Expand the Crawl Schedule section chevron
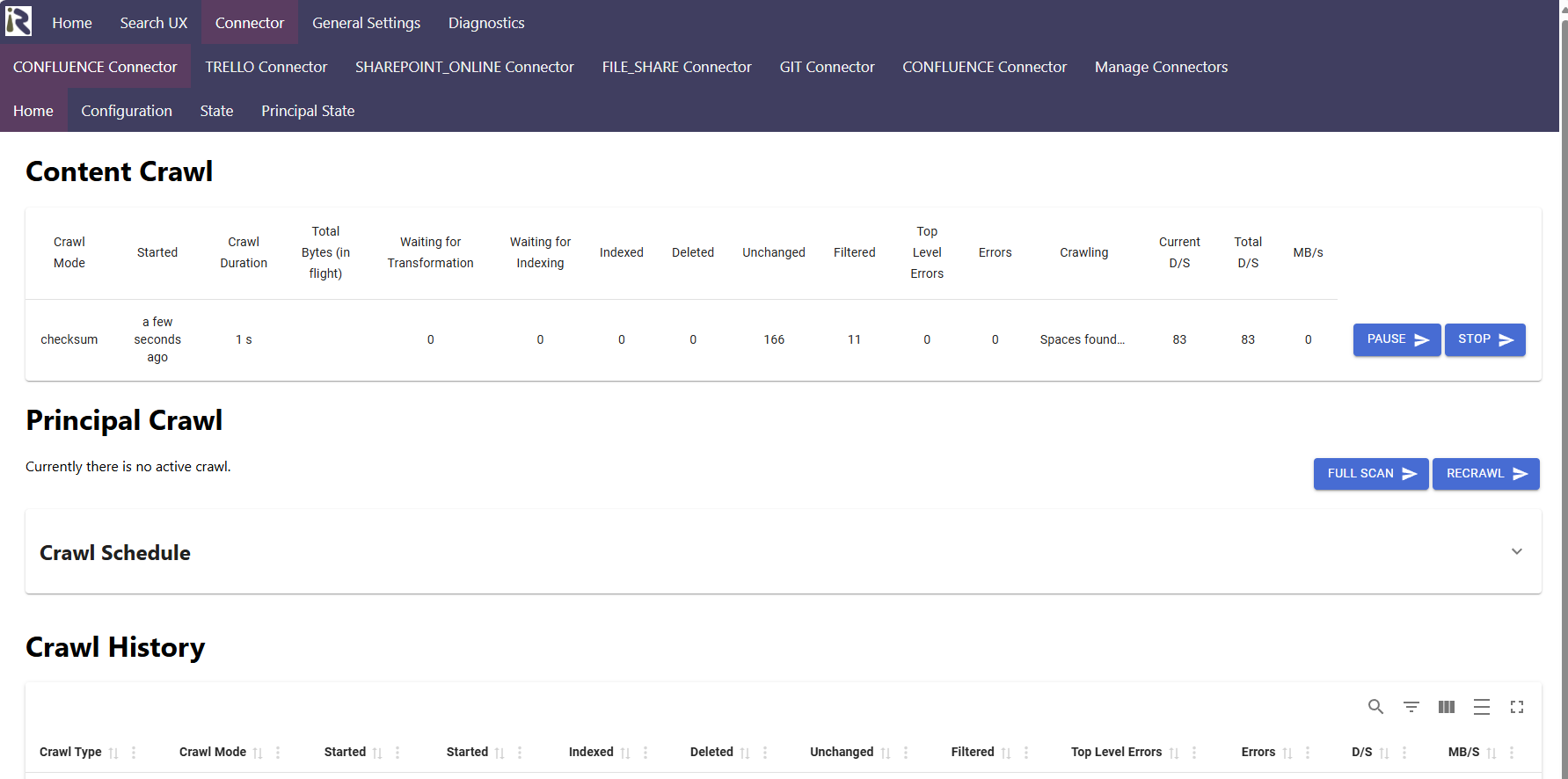Screen dimensions: 1568x779 point(1517,551)
